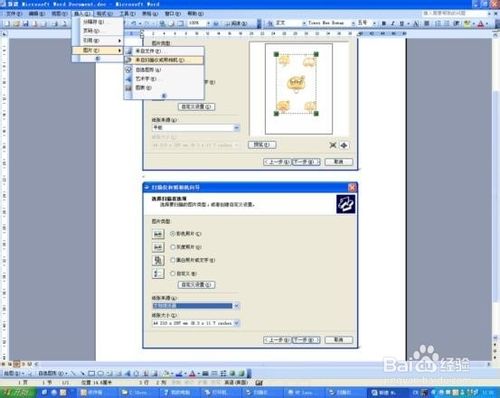This screenshot has height=398, width=500.
Task: Open Fill Color on drawing toolbar
Action: [167, 373]
